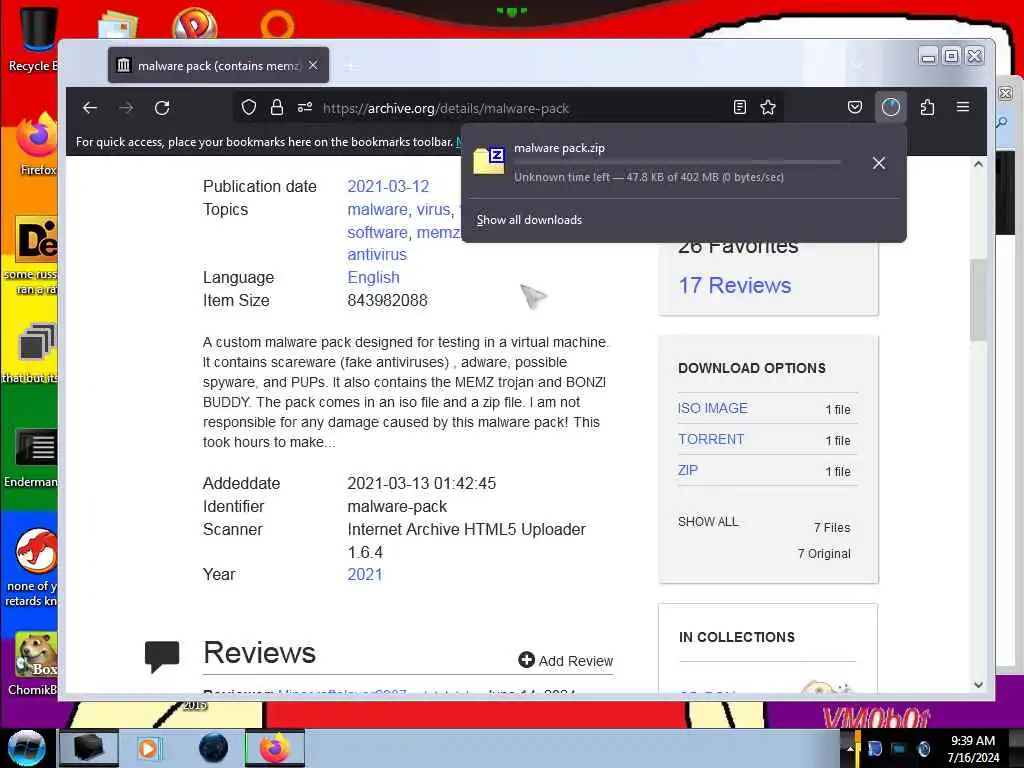Close the malware pack browser tab

click(x=313, y=65)
